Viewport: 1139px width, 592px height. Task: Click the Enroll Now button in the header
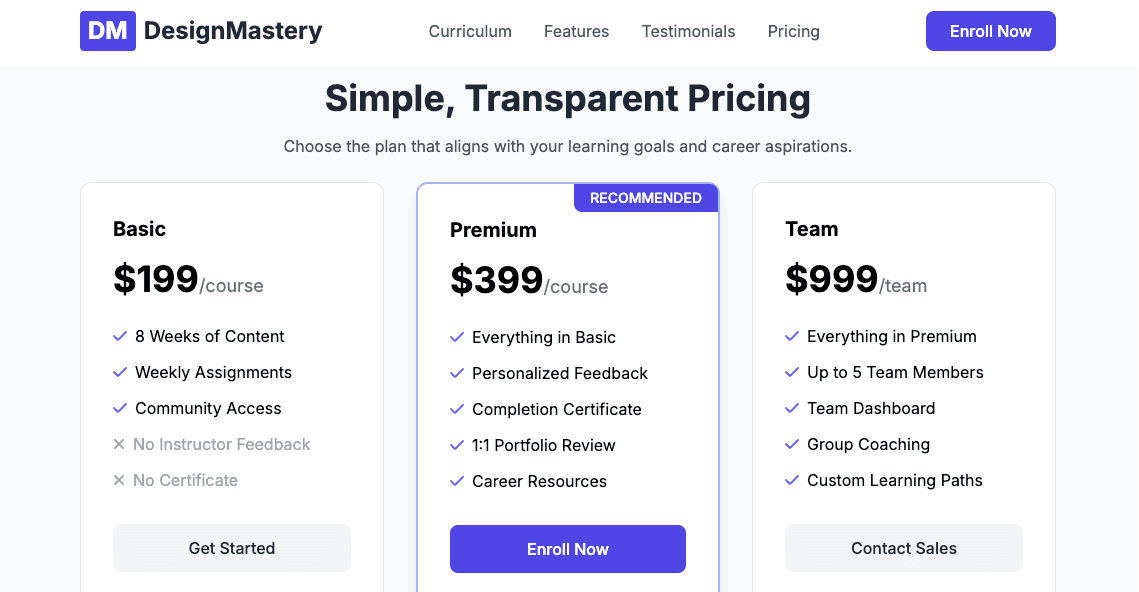[990, 31]
